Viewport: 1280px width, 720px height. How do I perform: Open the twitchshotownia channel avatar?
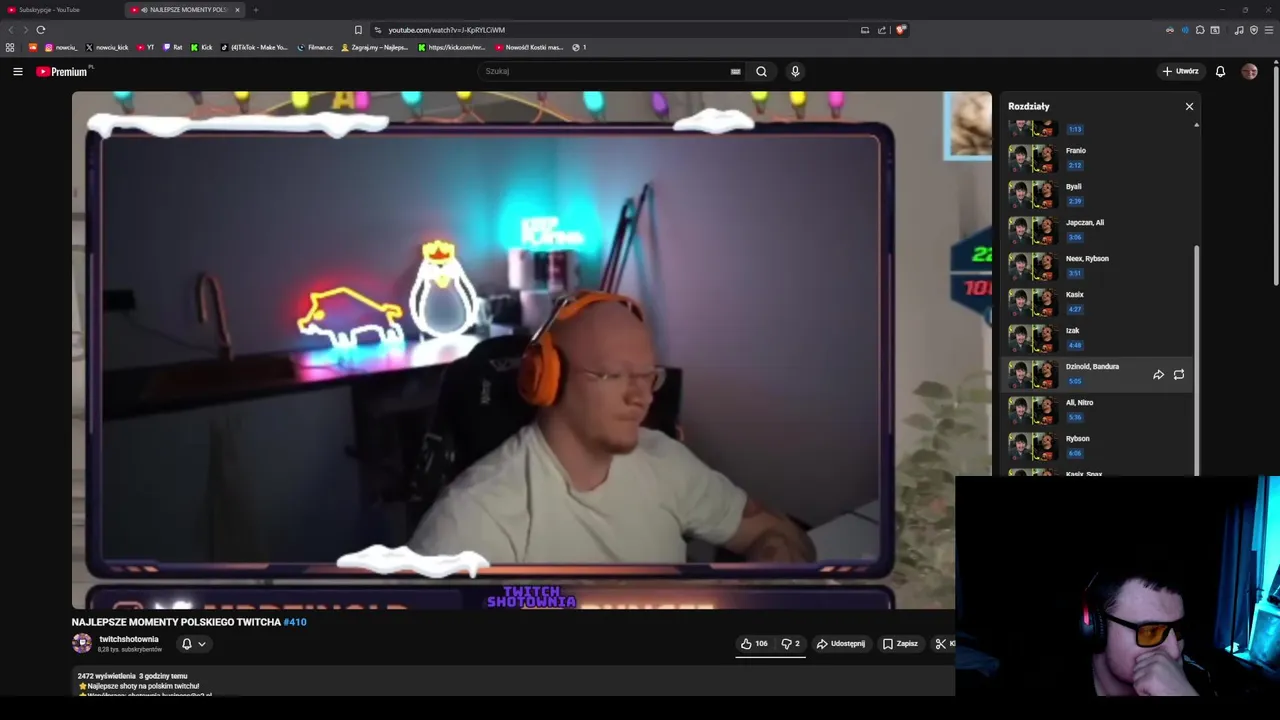pos(82,643)
